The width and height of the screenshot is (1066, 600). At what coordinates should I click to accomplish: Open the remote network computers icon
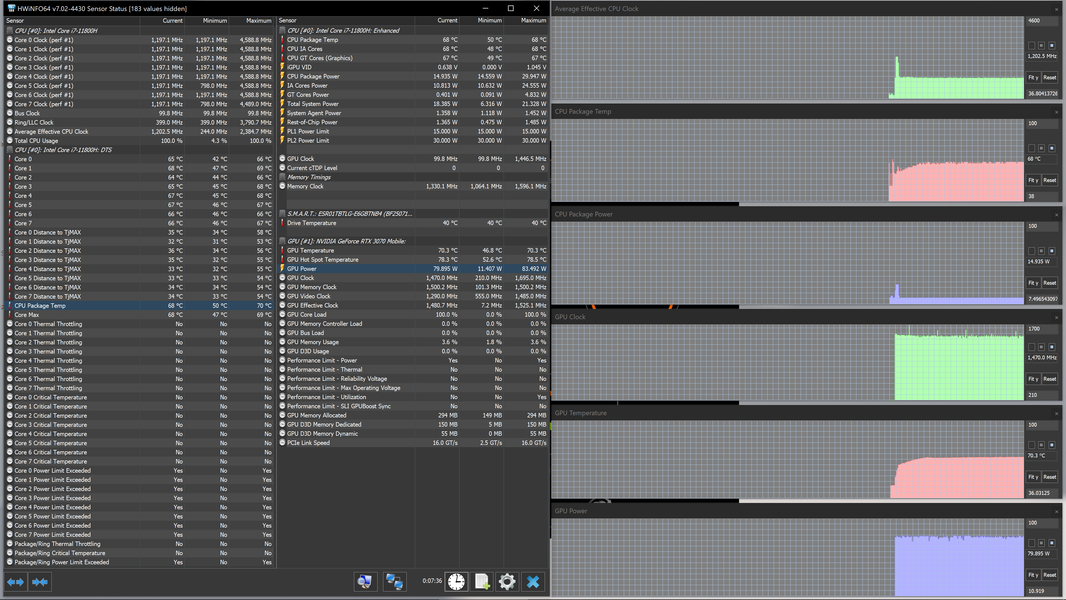coord(394,582)
